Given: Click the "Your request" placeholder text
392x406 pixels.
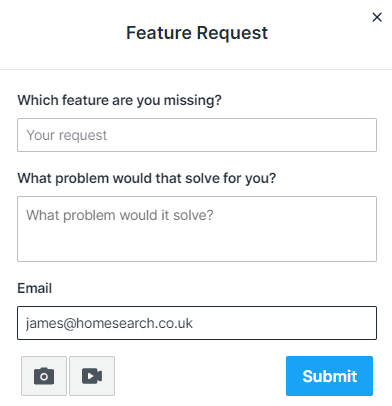Looking at the screenshot, I should tap(67, 135).
